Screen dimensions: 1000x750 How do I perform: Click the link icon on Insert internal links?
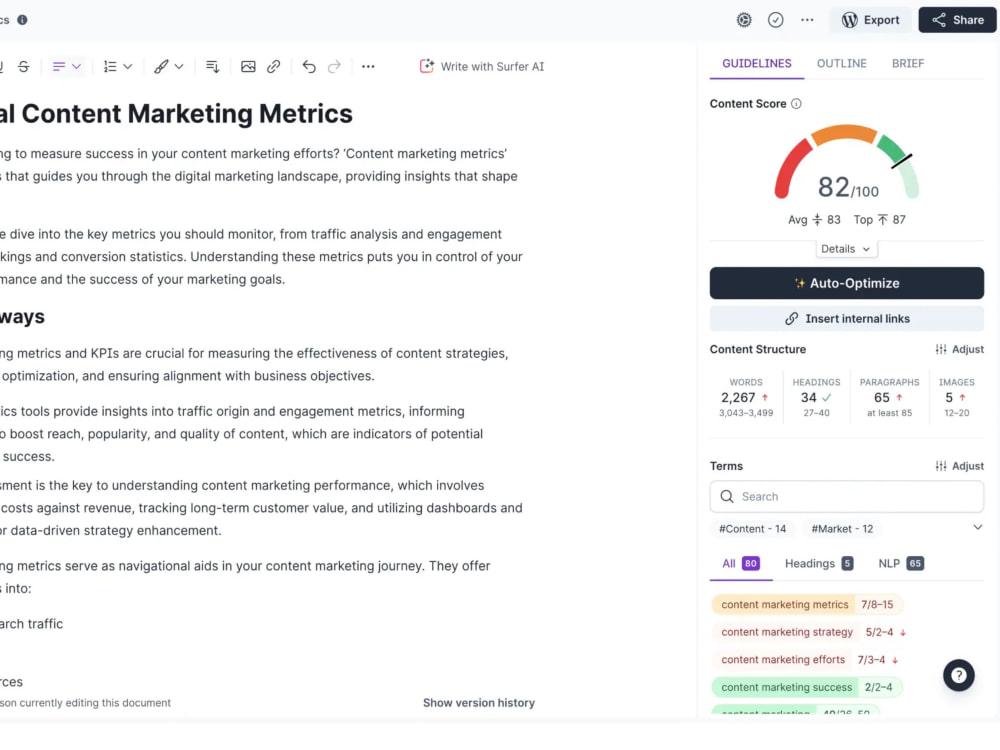[791, 318]
